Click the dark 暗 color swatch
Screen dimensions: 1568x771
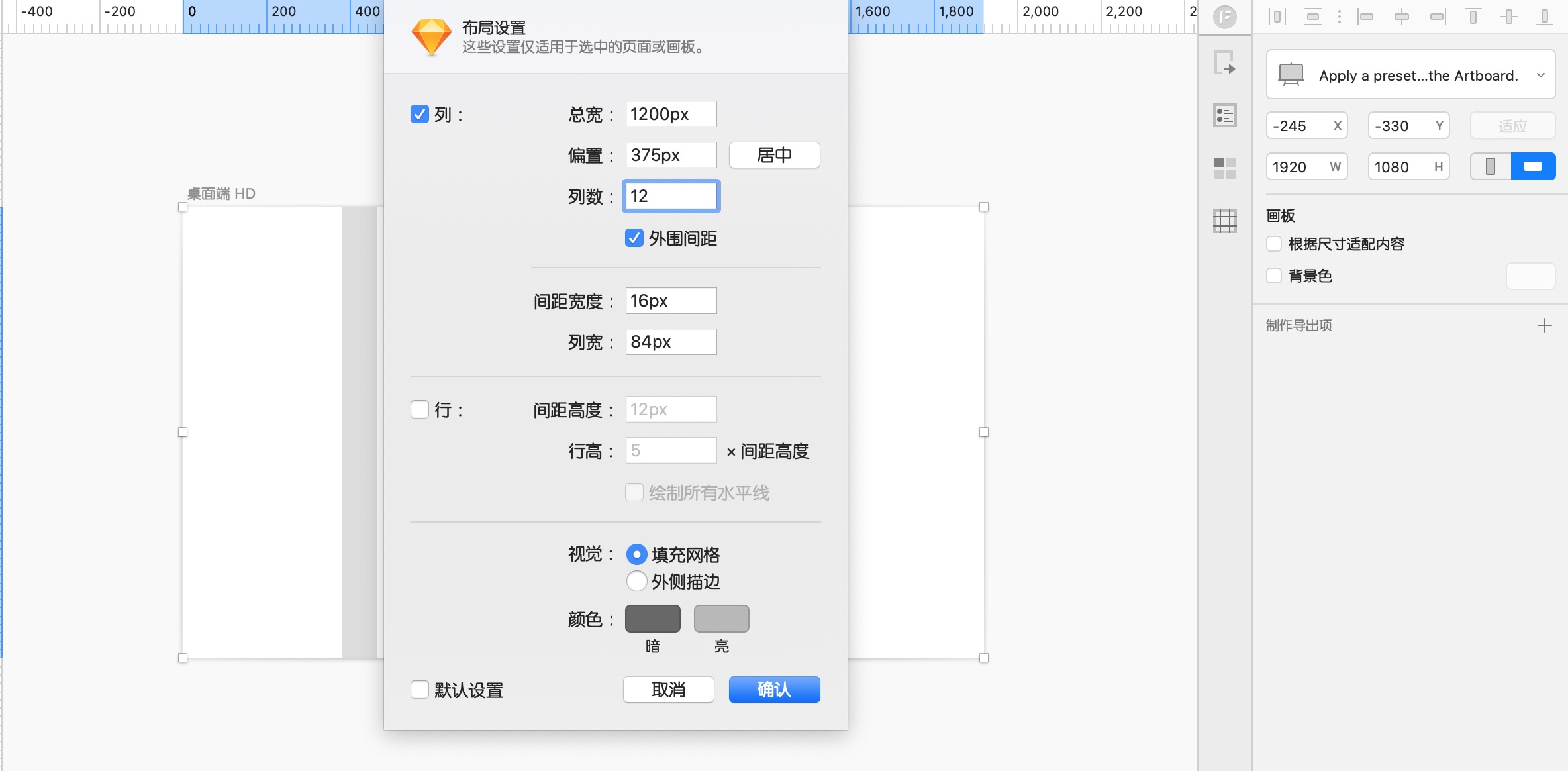[652, 619]
